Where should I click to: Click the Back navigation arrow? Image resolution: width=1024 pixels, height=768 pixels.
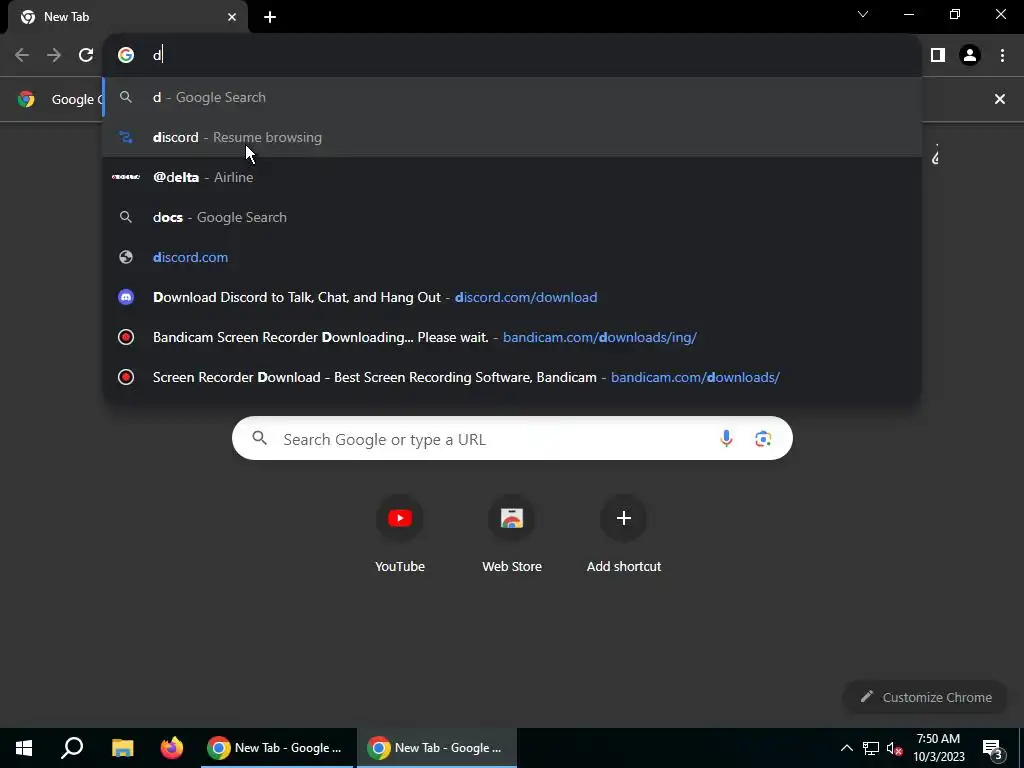click(x=22, y=55)
